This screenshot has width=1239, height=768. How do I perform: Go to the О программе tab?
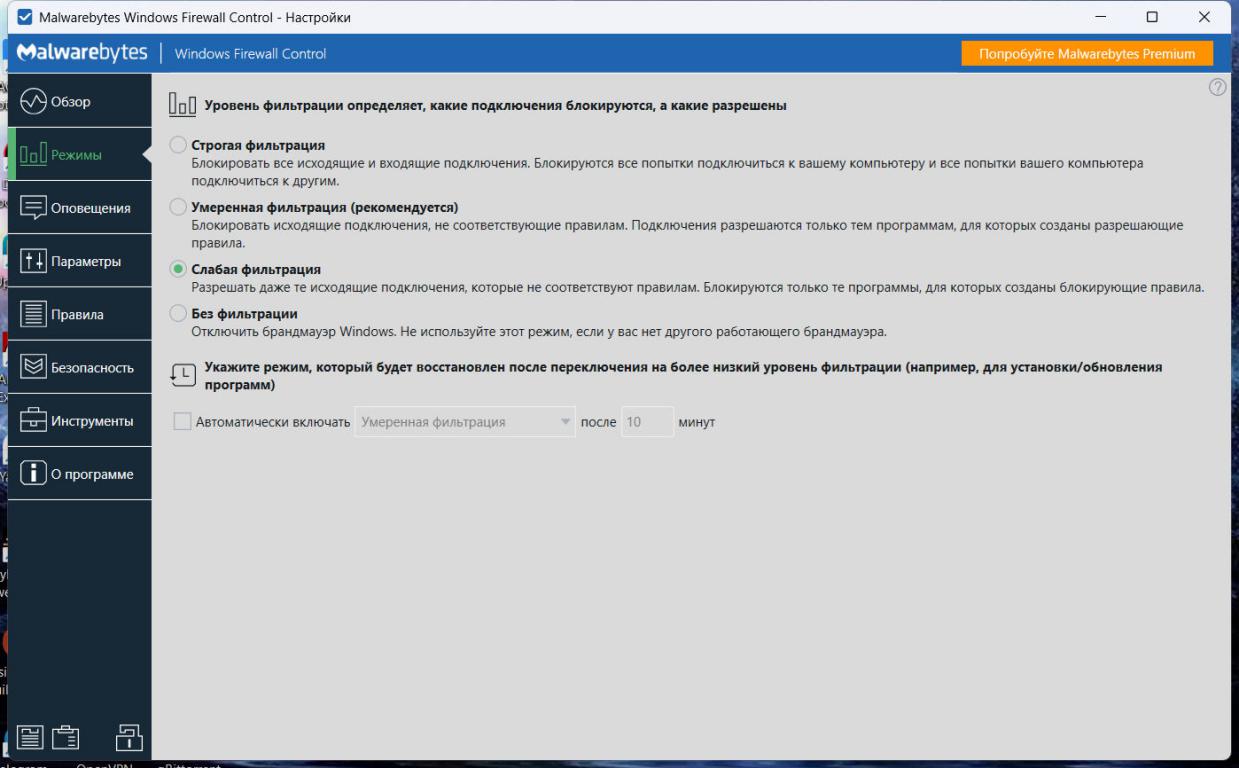coord(79,473)
